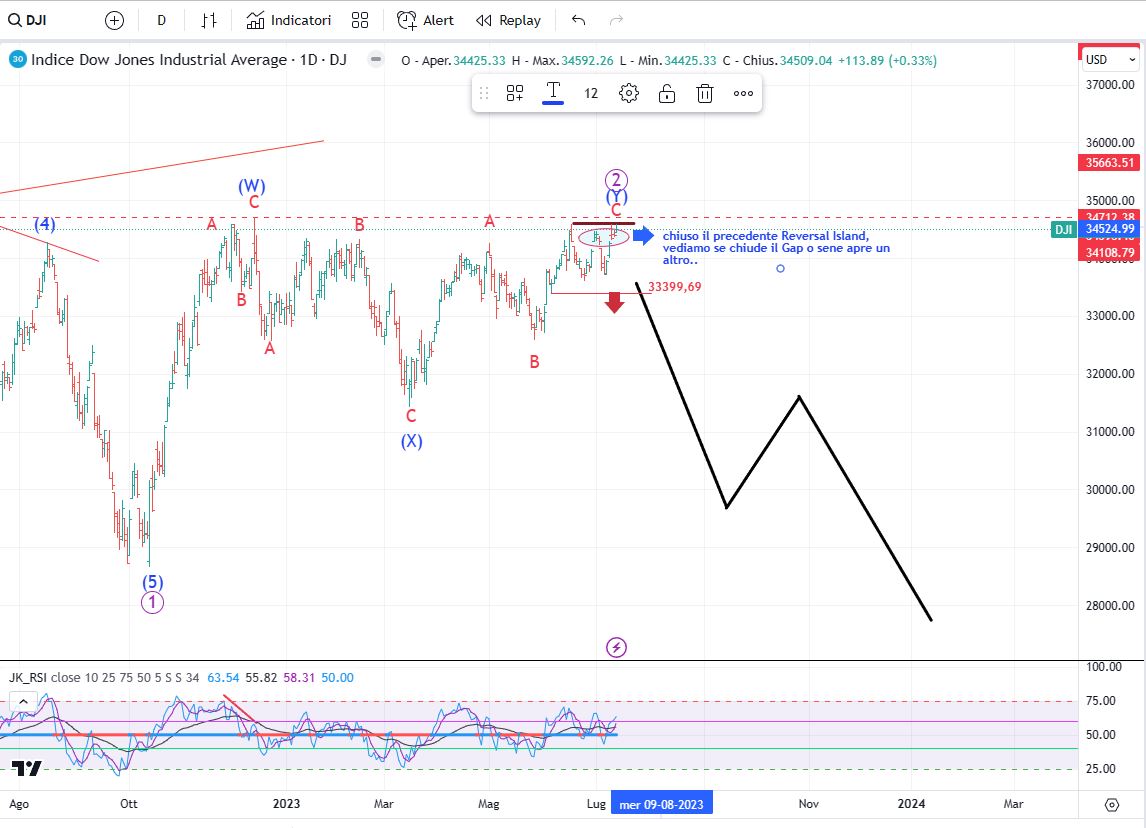The image size is (1146, 828).
Task: Select the (Y) wave label
Action: (x=617, y=197)
